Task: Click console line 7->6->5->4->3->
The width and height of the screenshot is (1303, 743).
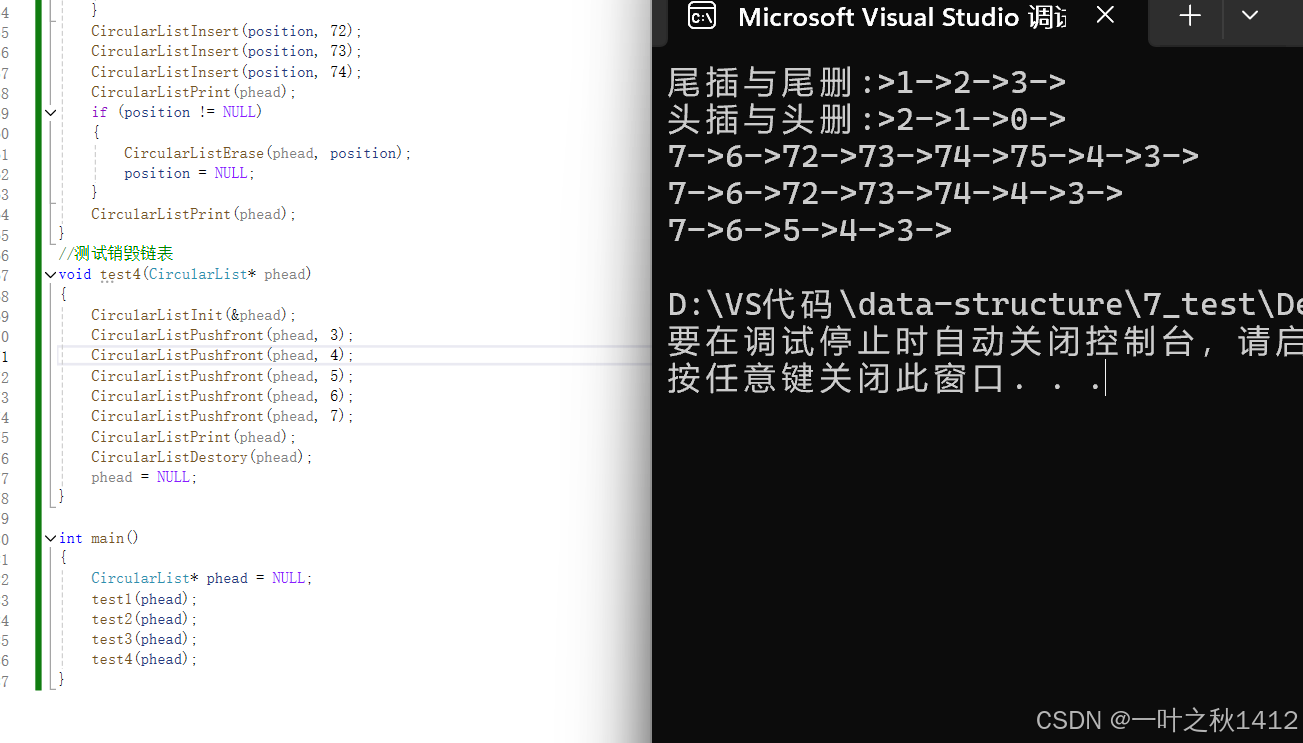Action: pyautogui.click(x=810, y=230)
